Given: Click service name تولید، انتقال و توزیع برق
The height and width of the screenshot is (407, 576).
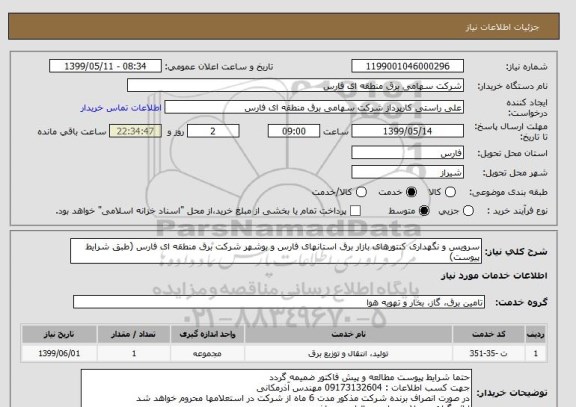Looking at the screenshot, I should [348, 353].
